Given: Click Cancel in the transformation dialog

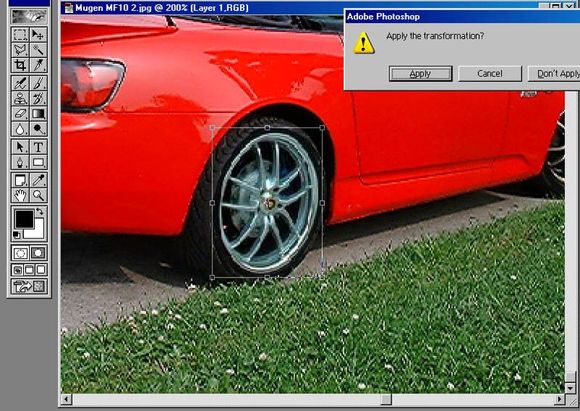Looking at the screenshot, I should pos(490,74).
